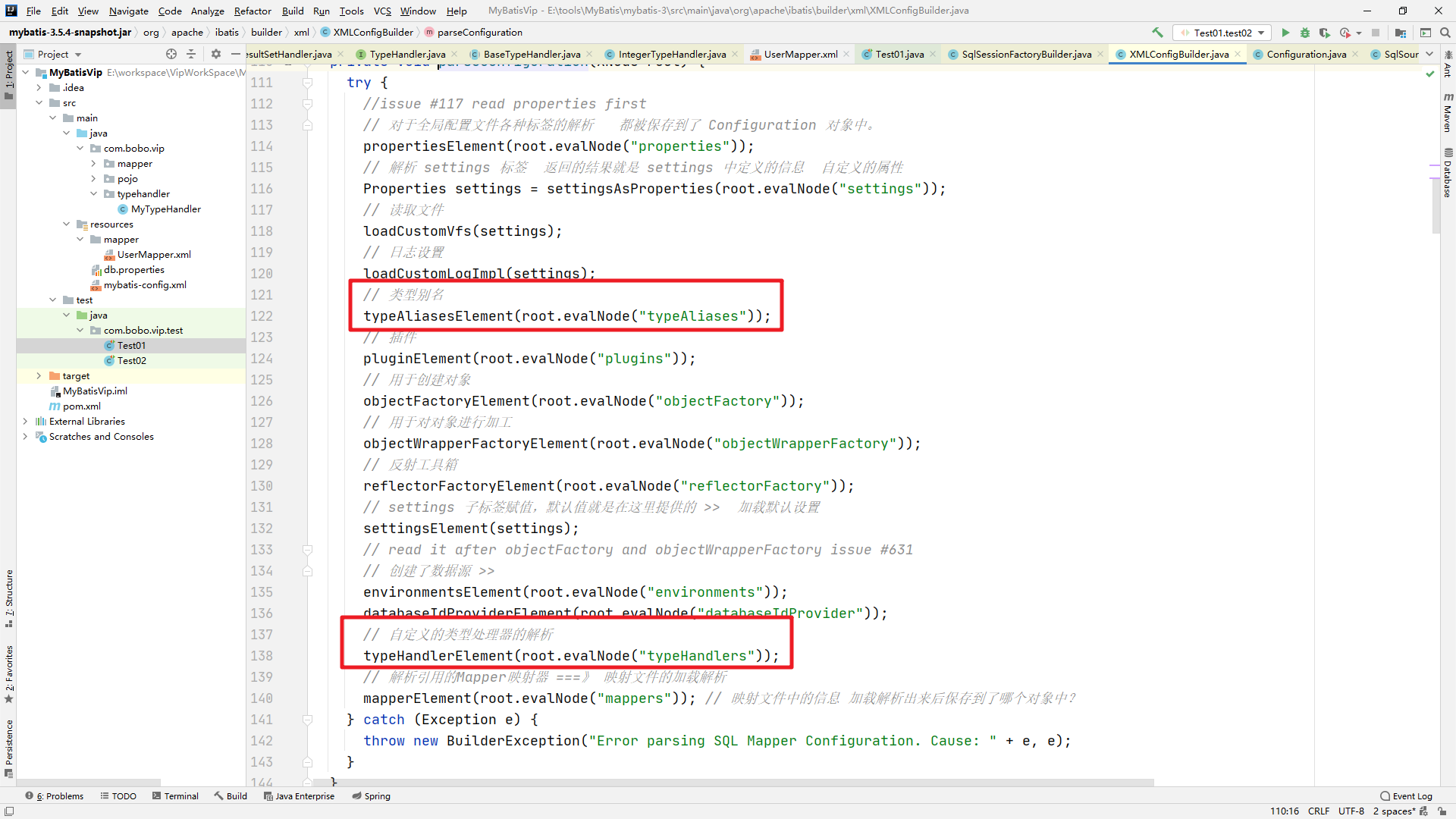Click locate target icon in Project panel
1456x819 pixels.
click(171, 54)
